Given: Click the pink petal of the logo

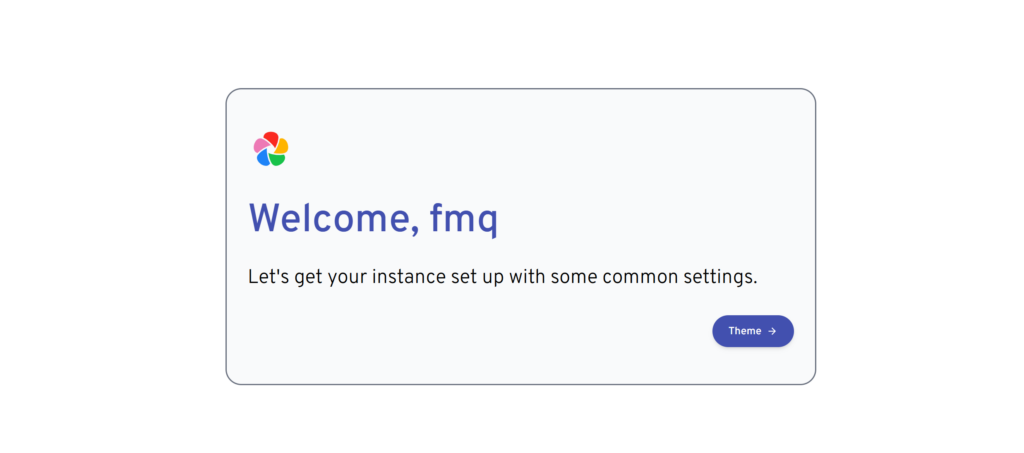Looking at the screenshot, I should pos(260,145).
